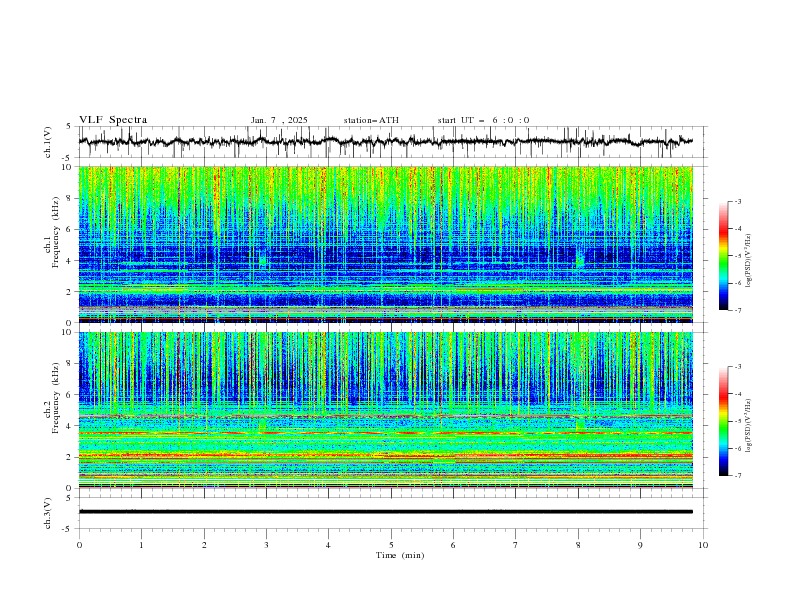Click the '-7' tick on ch.1 colorbar
Viewport: 792px width, 612px height.
737,310
